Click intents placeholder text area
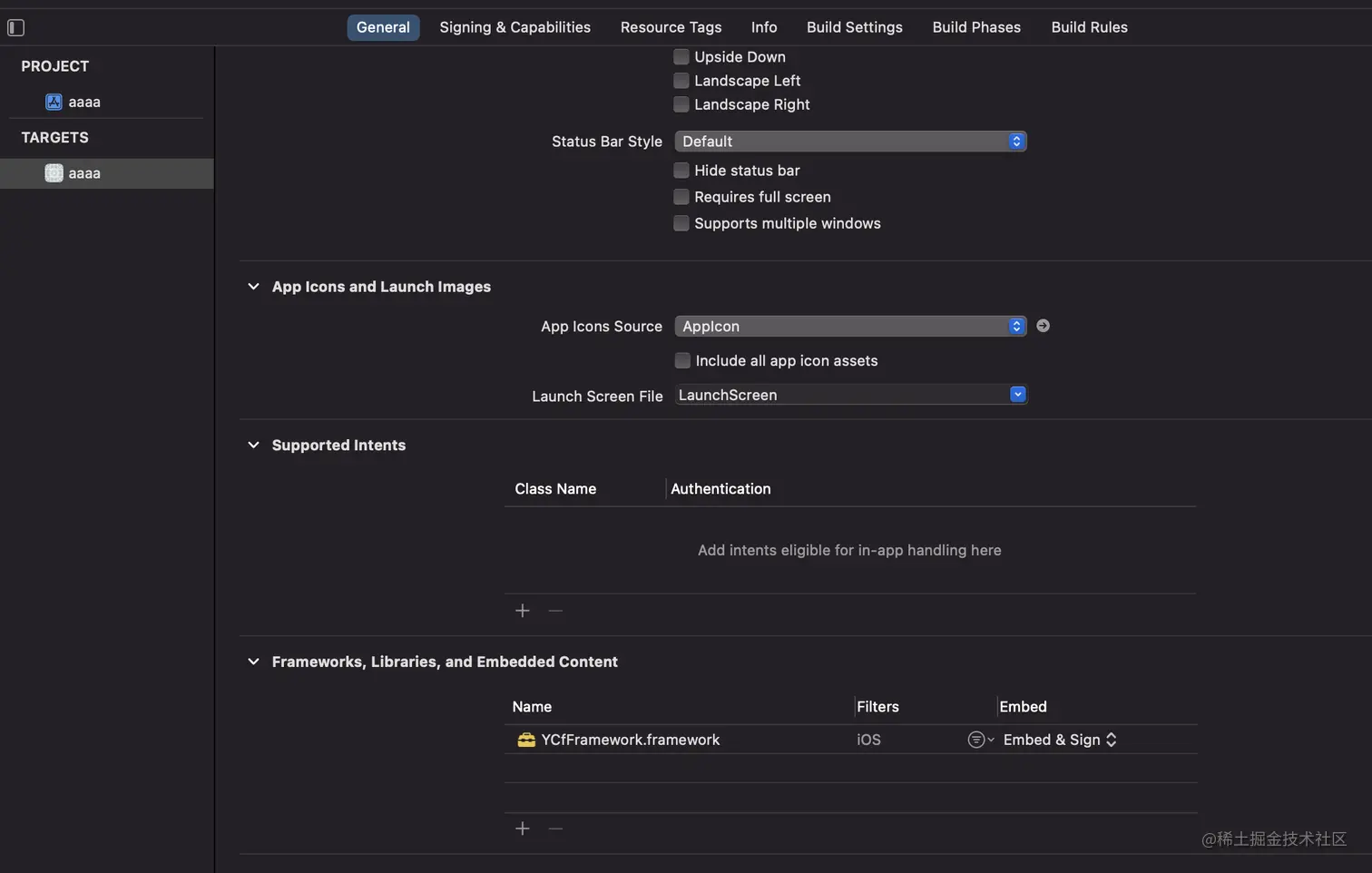The height and width of the screenshot is (873, 1372). [x=849, y=550]
